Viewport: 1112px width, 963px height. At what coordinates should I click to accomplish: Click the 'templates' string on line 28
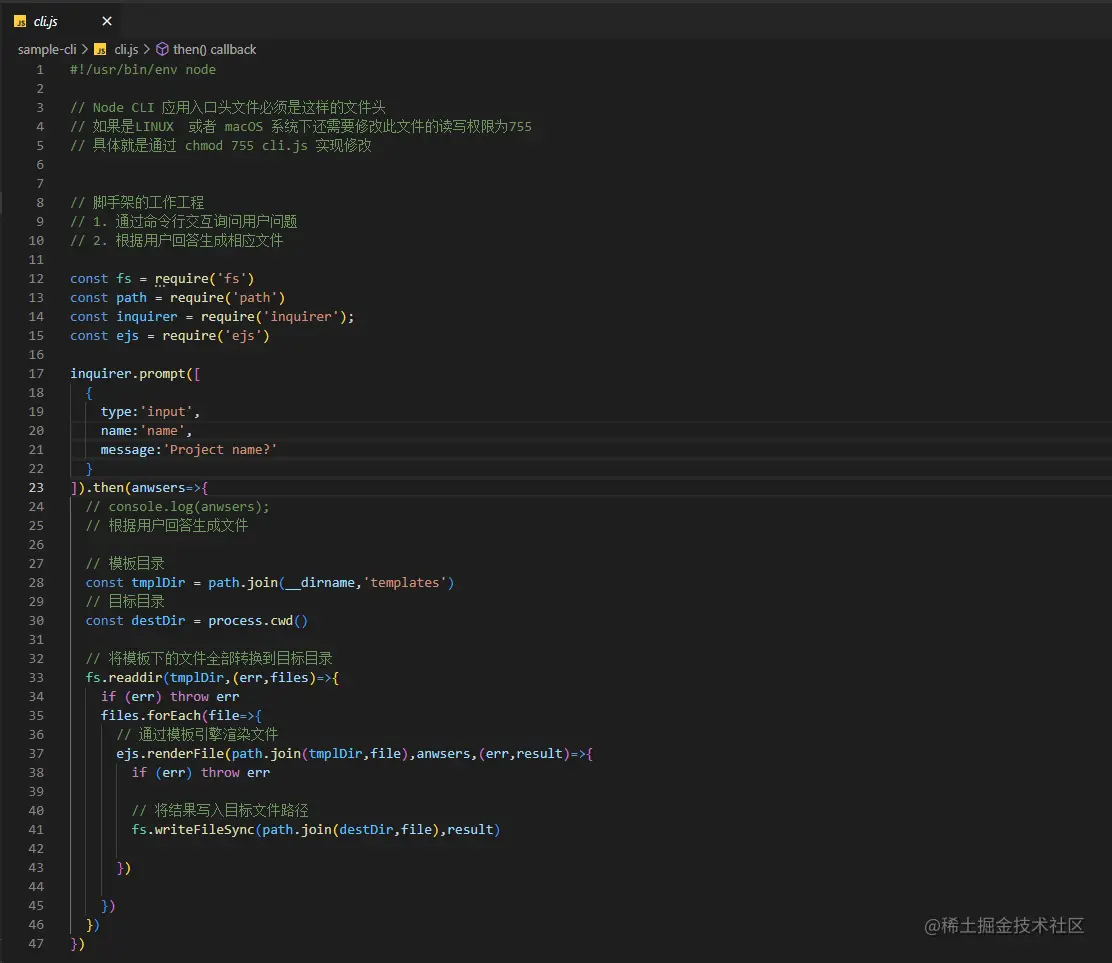[x=405, y=583]
